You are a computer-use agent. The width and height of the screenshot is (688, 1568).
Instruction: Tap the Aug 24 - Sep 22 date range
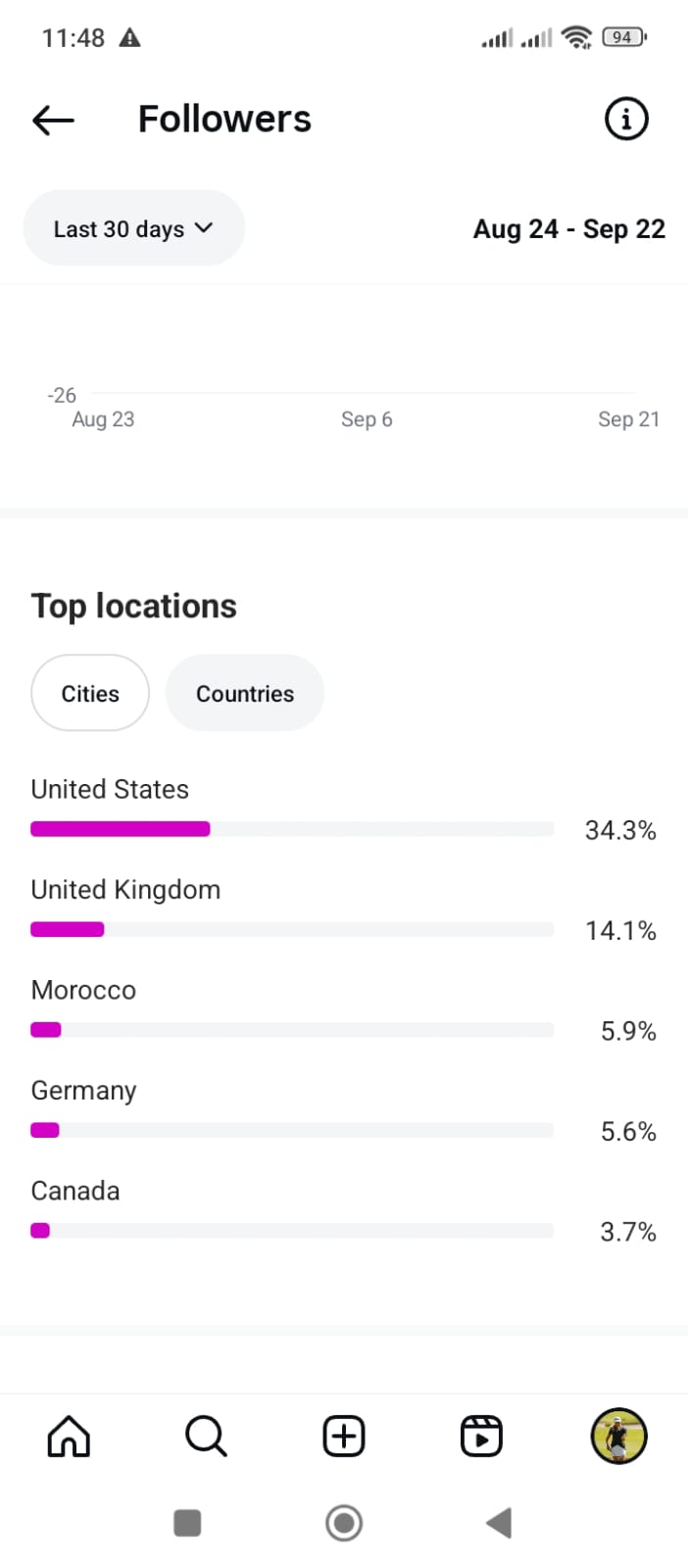[x=568, y=229]
